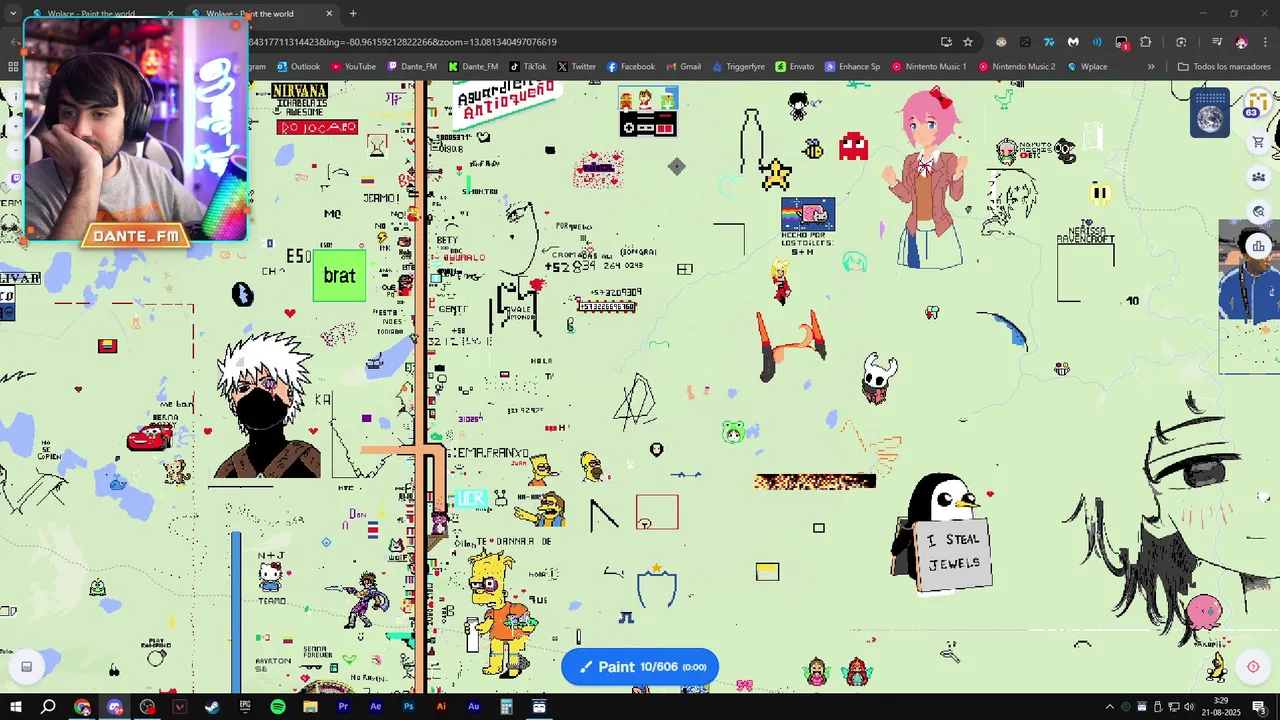Launch After Effects from the taskbar

376,707
